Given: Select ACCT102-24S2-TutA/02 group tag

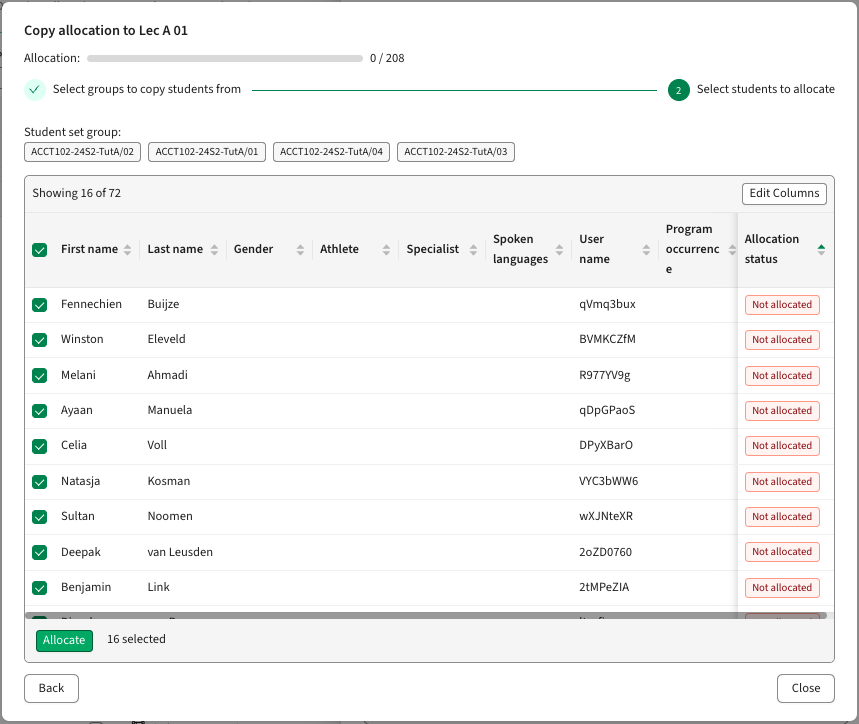Looking at the screenshot, I should (x=82, y=152).
